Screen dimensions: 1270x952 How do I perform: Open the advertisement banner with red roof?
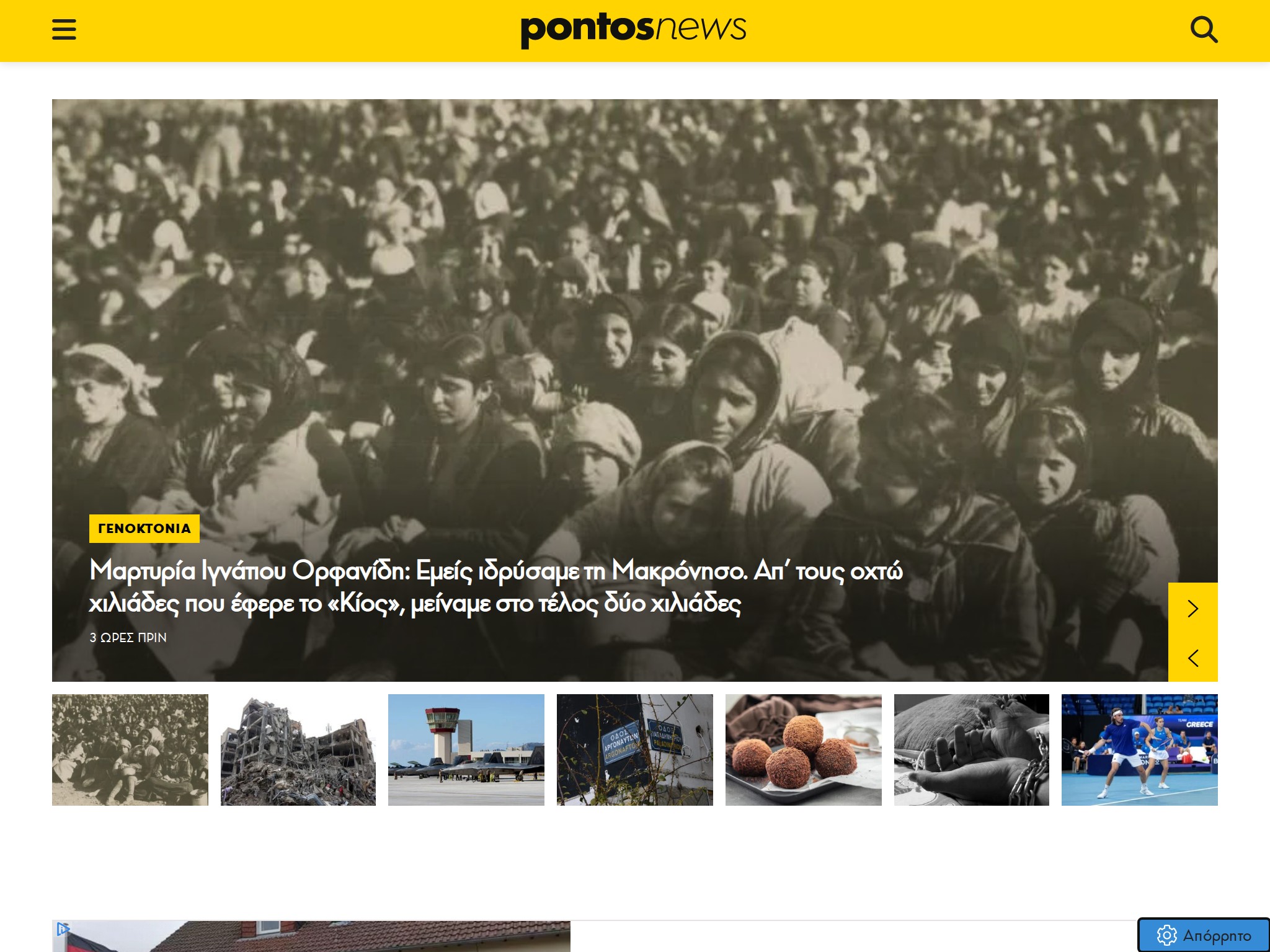tap(311, 937)
